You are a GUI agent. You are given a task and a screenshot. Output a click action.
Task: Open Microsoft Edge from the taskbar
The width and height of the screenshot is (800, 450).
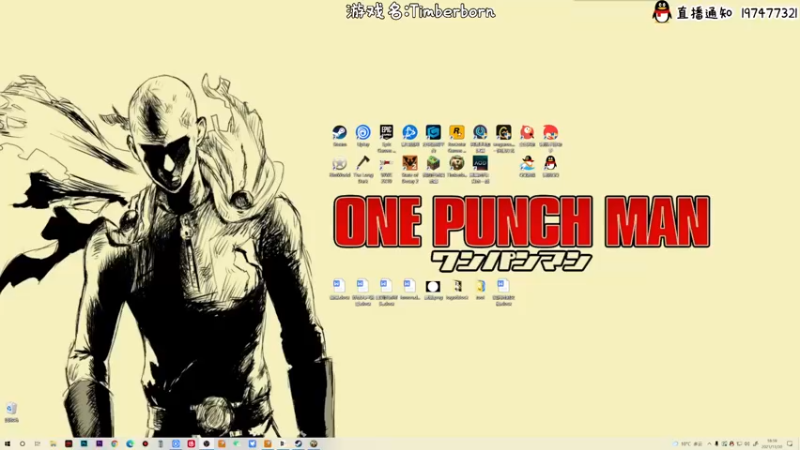[x=130, y=444]
